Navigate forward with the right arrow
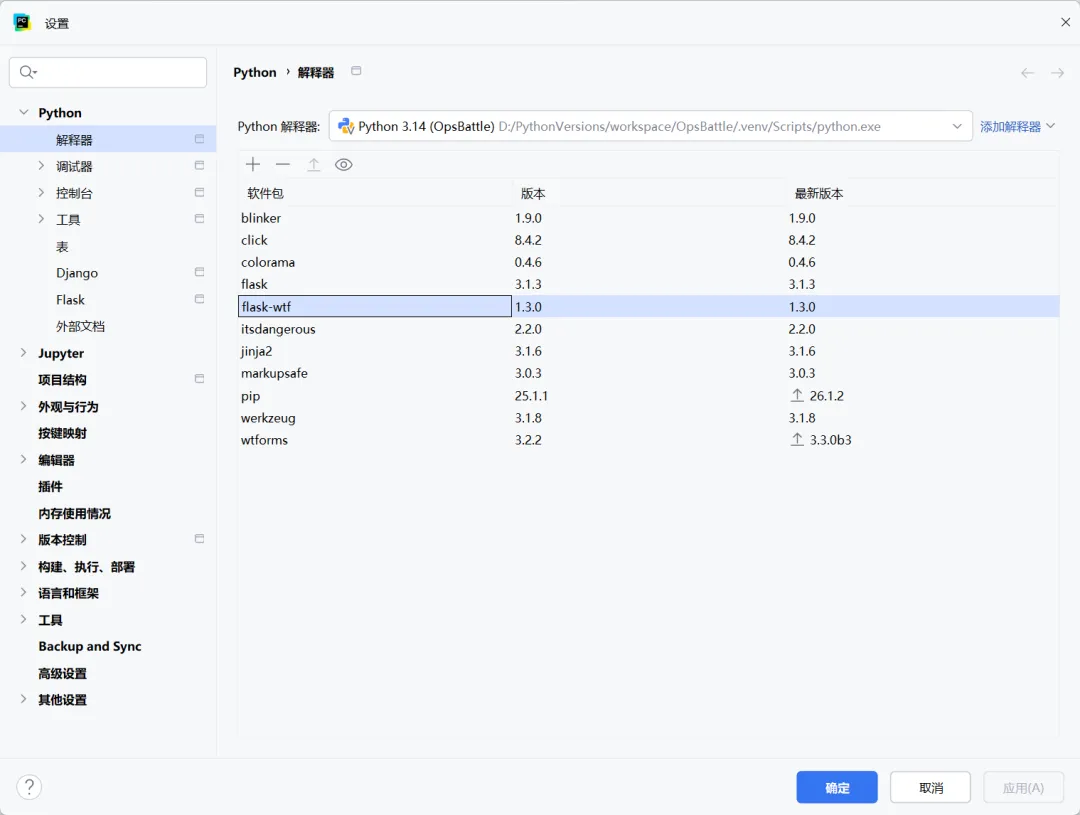 click(x=1057, y=73)
